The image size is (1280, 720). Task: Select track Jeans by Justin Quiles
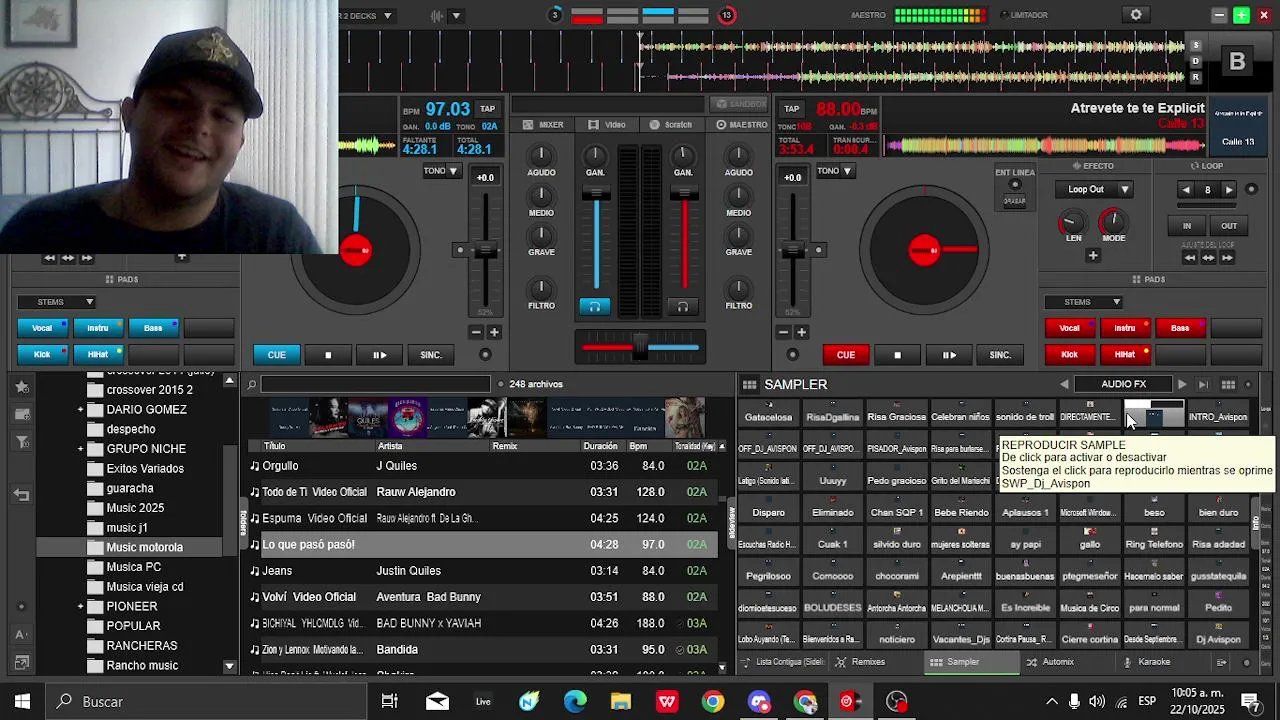click(x=484, y=571)
